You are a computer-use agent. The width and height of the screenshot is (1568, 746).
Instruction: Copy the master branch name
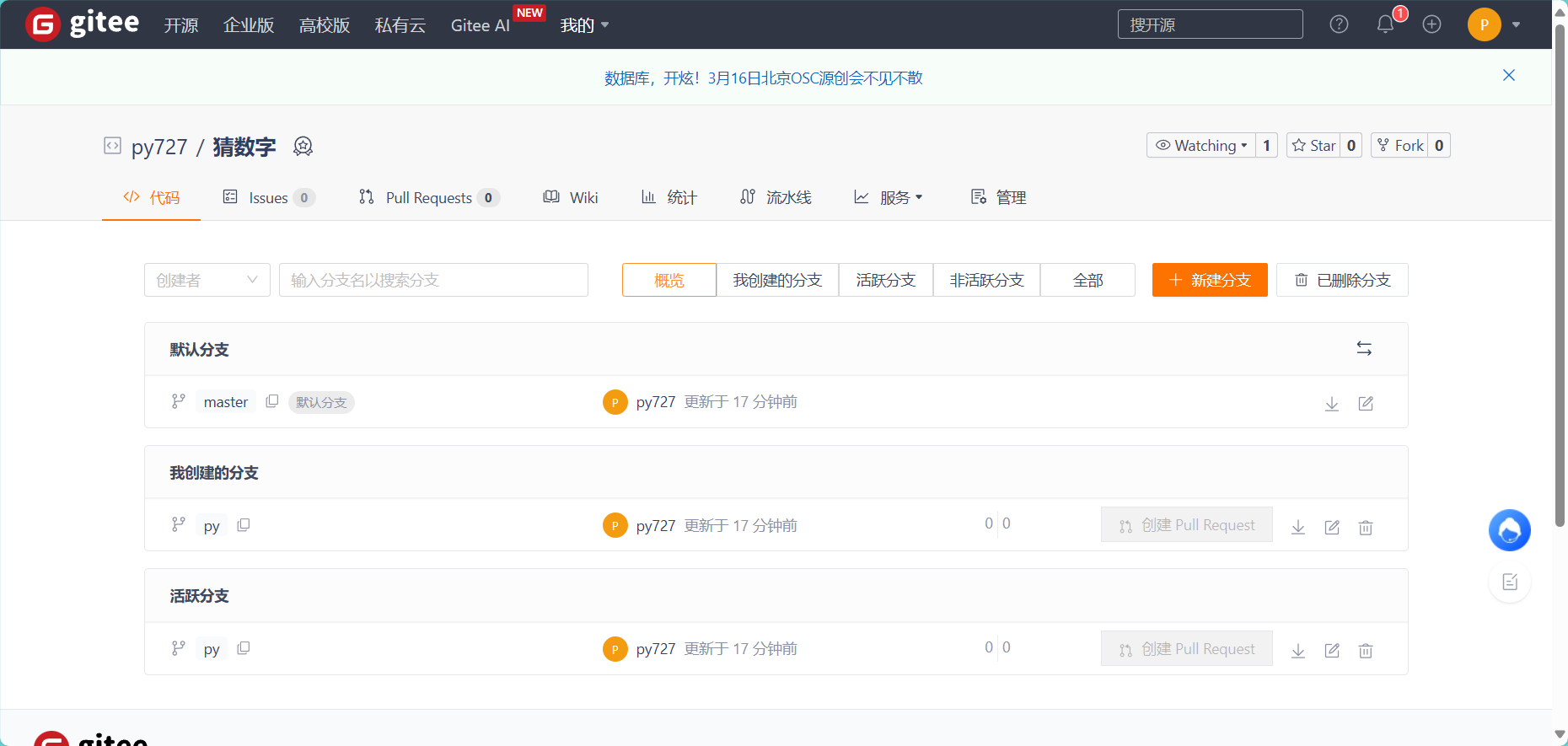[x=271, y=401]
